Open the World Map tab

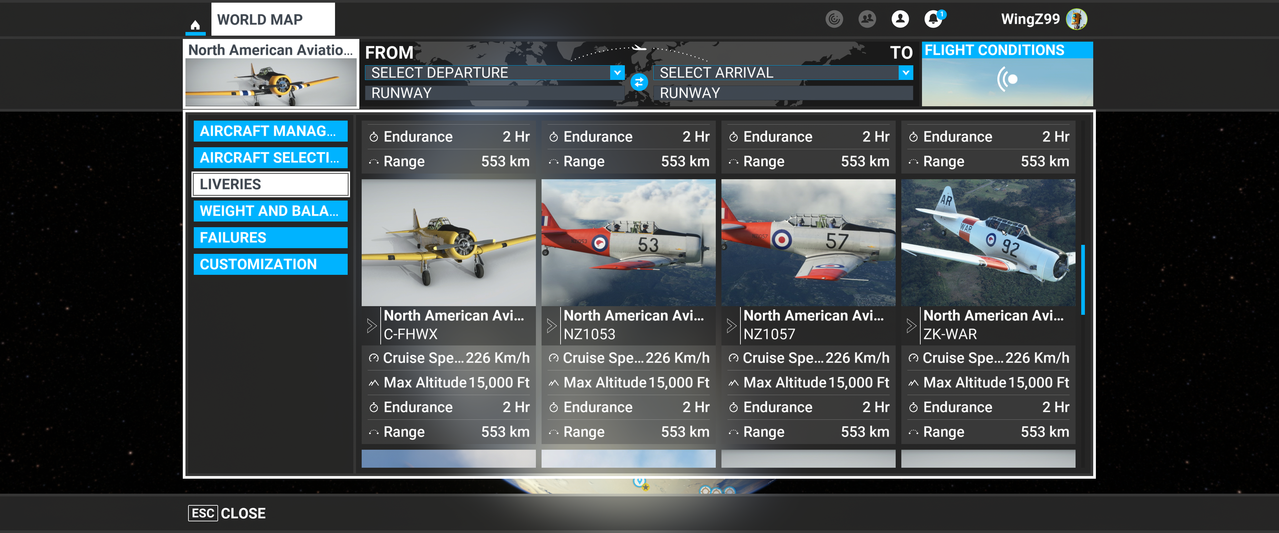(273, 19)
